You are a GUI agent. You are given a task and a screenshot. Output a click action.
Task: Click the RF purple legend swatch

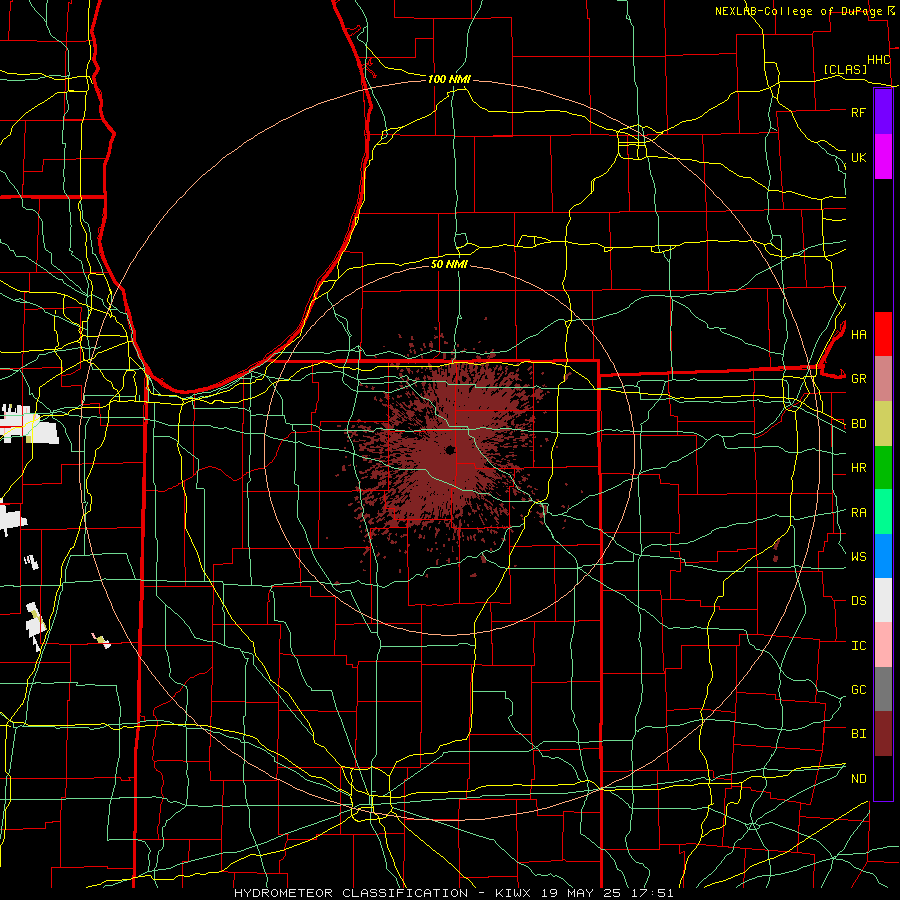tap(883, 112)
